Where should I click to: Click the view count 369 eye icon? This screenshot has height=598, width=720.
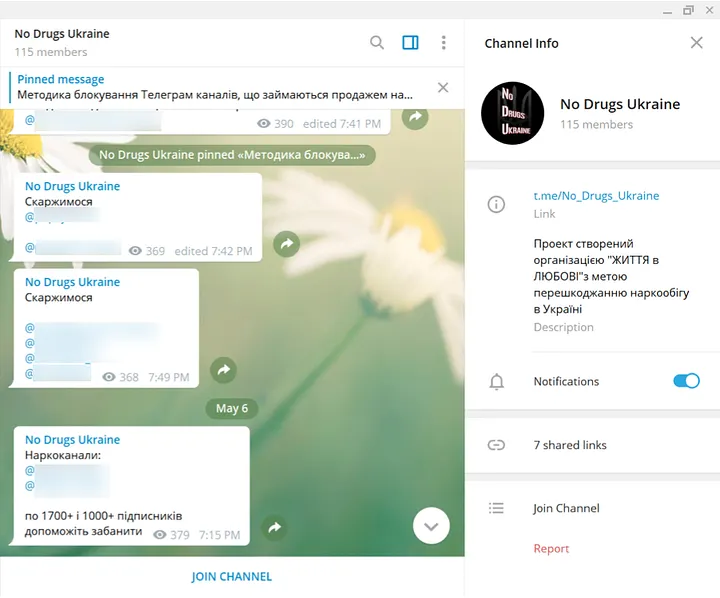(x=135, y=251)
